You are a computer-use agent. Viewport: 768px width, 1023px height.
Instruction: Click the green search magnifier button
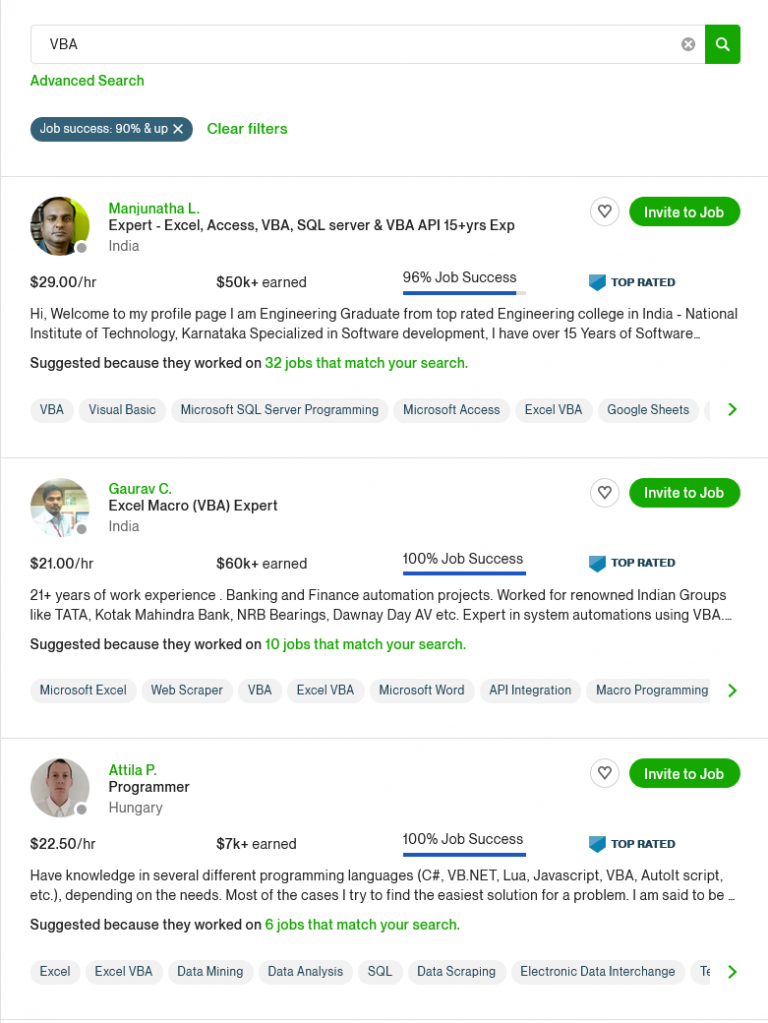coord(722,44)
